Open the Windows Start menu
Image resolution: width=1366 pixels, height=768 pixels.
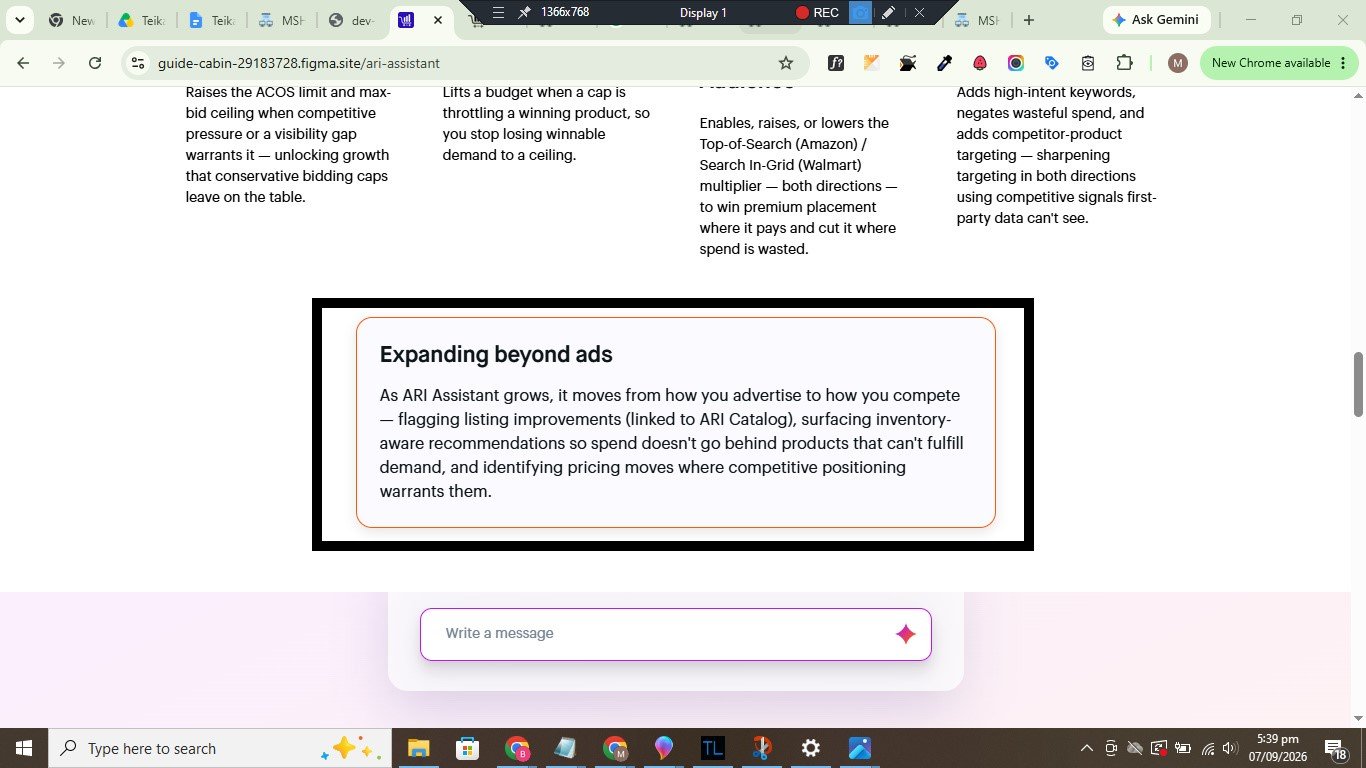(23, 748)
